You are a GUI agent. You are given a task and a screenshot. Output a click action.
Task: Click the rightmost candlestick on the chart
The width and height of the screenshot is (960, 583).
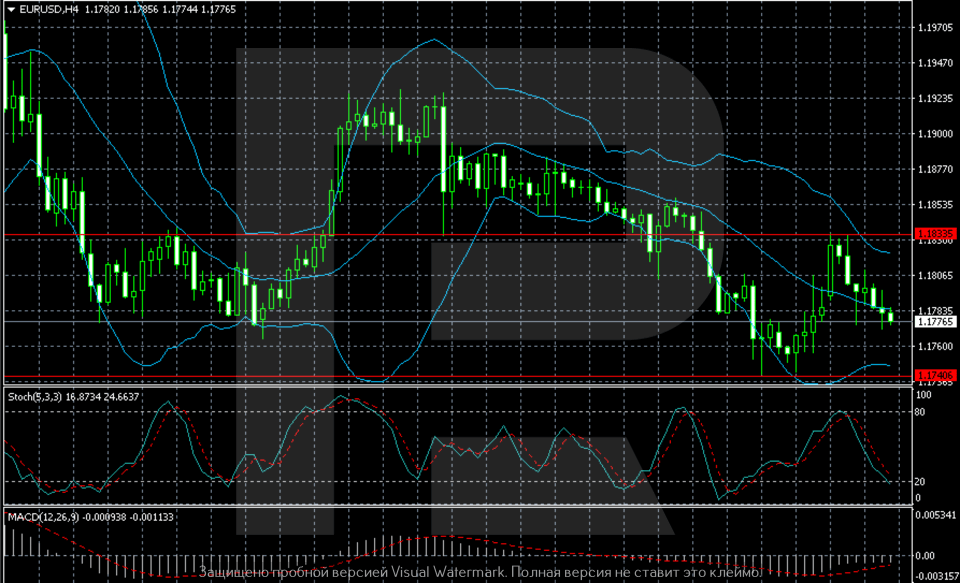point(890,317)
